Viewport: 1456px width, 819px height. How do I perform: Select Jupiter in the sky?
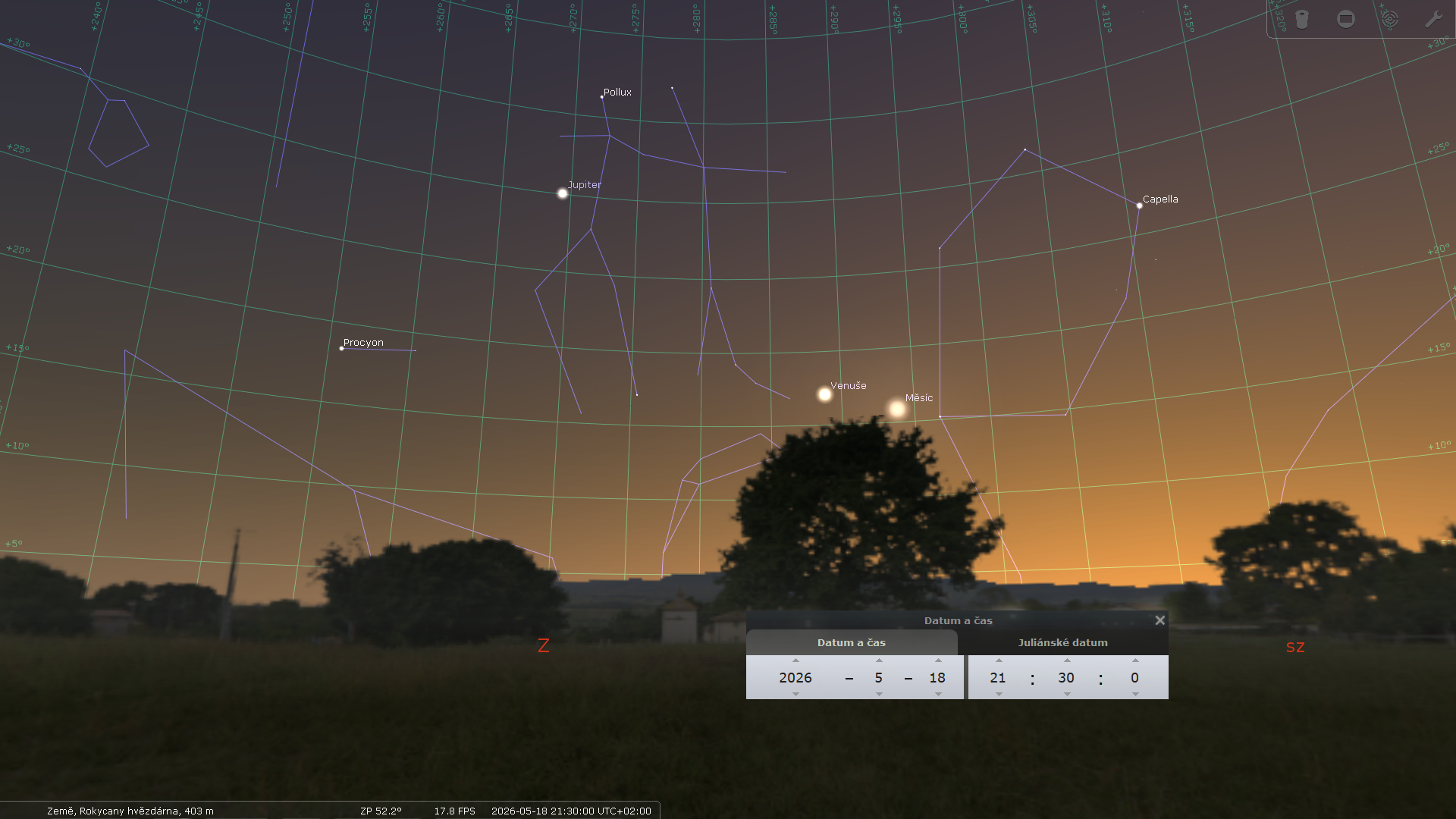[x=563, y=193]
